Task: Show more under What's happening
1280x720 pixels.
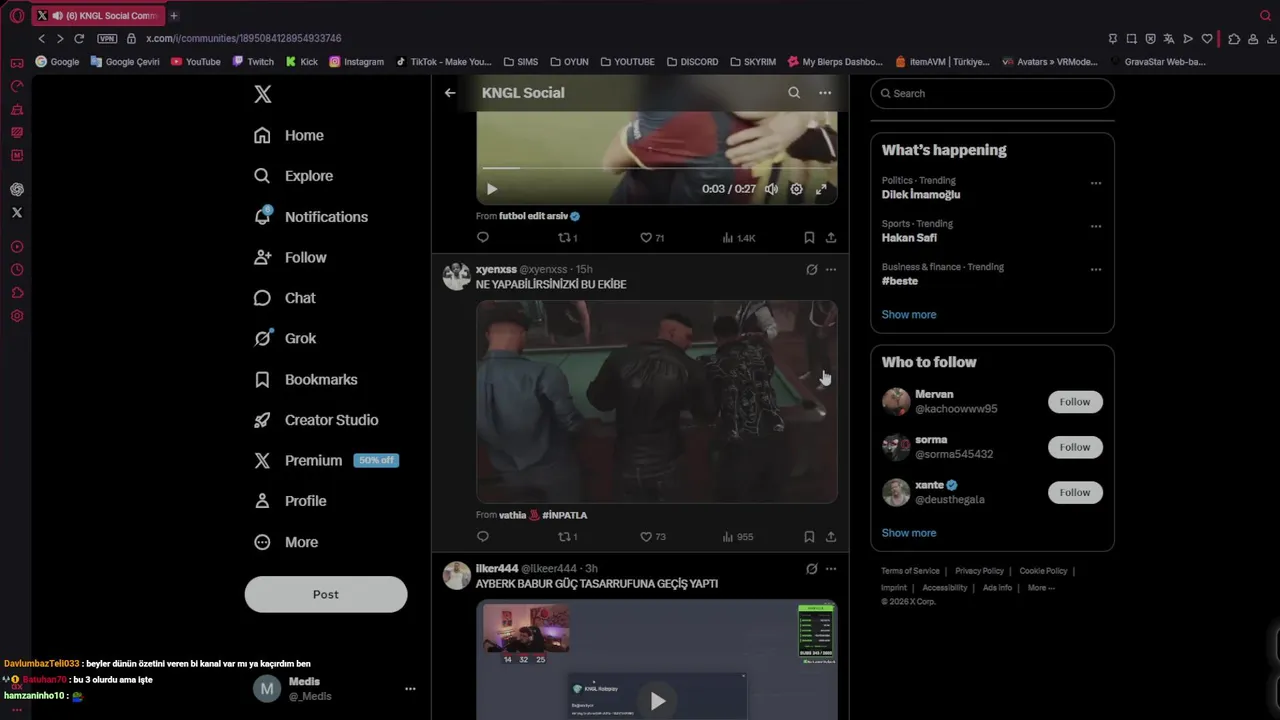Action: click(909, 314)
